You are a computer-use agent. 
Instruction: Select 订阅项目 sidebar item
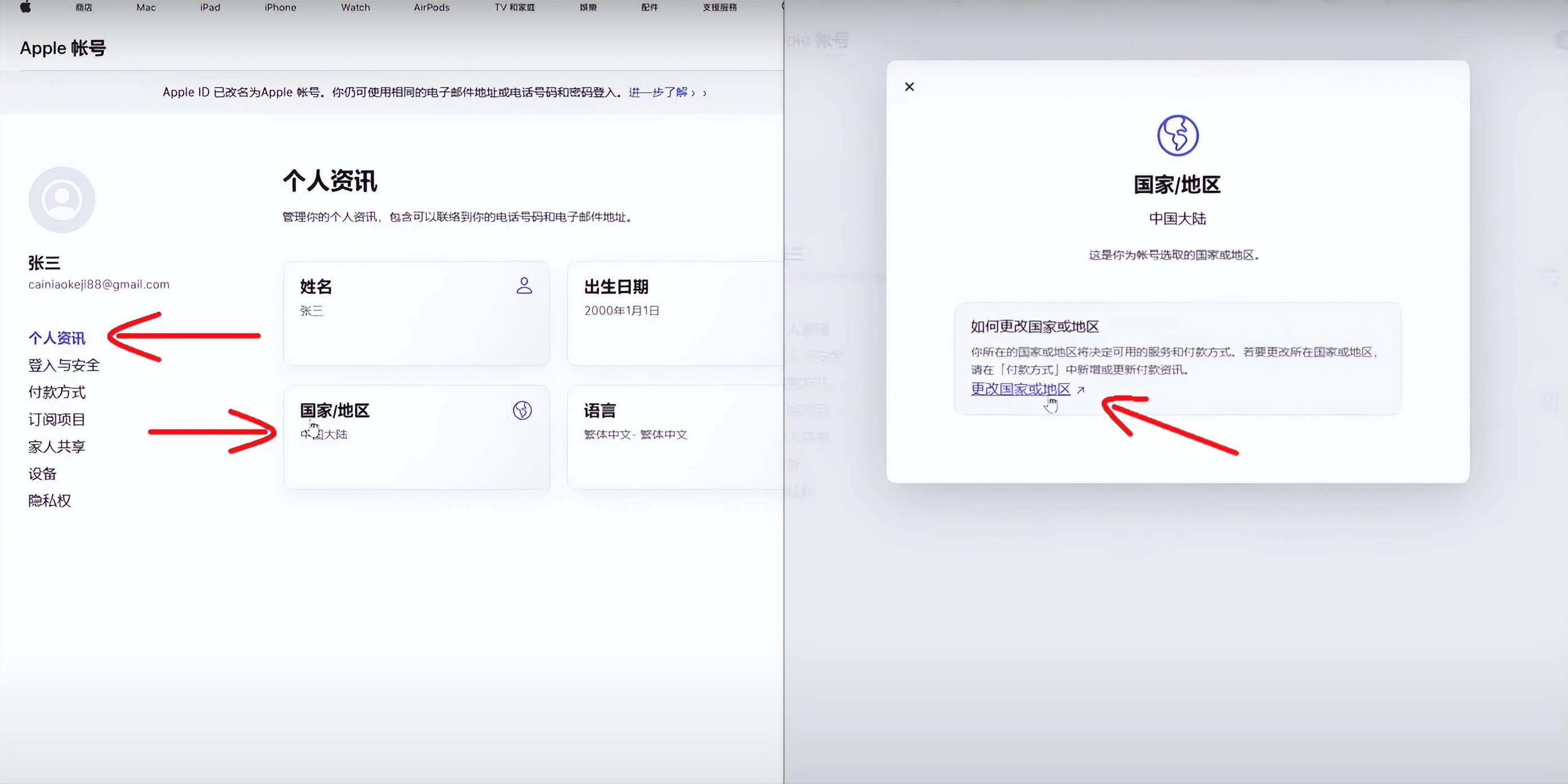click(x=56, y=419)
